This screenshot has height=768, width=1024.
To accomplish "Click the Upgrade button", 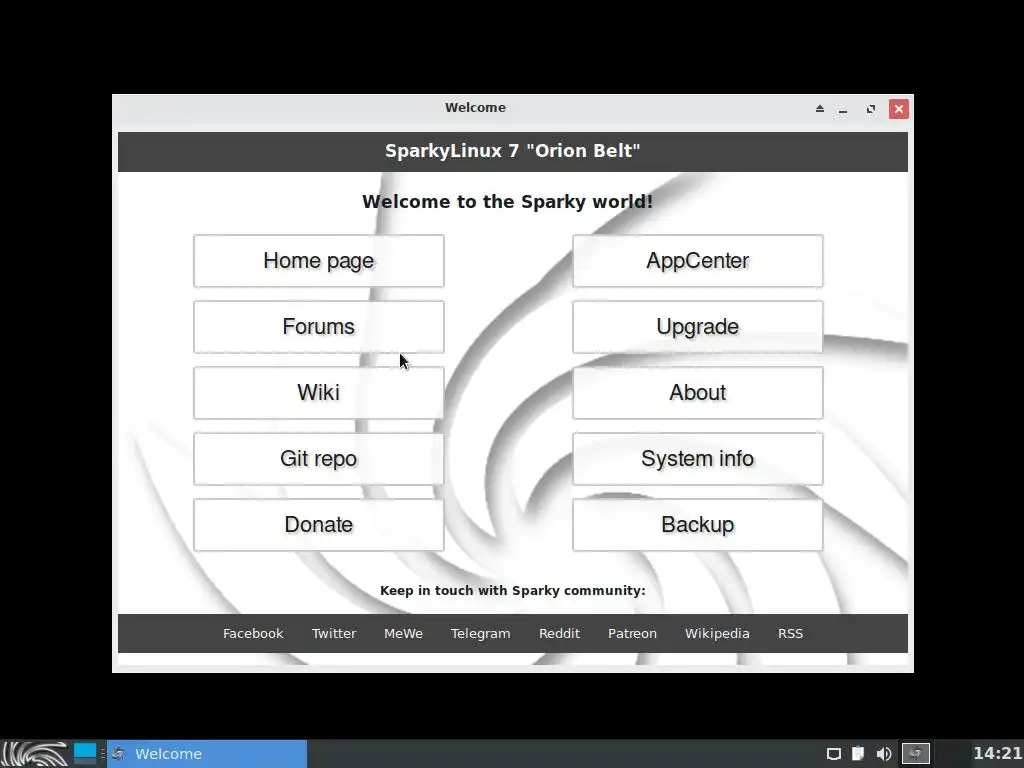I will (697, 327).
